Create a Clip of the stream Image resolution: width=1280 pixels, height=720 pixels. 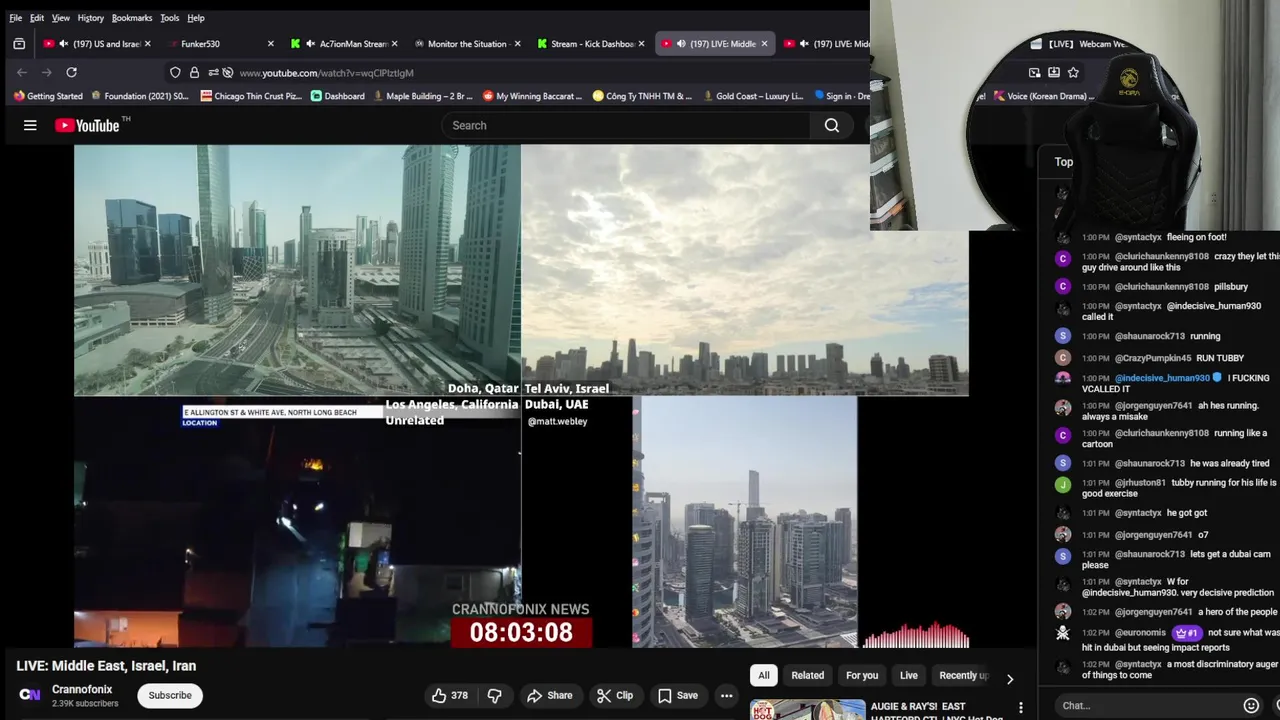[x=615, y=695]
